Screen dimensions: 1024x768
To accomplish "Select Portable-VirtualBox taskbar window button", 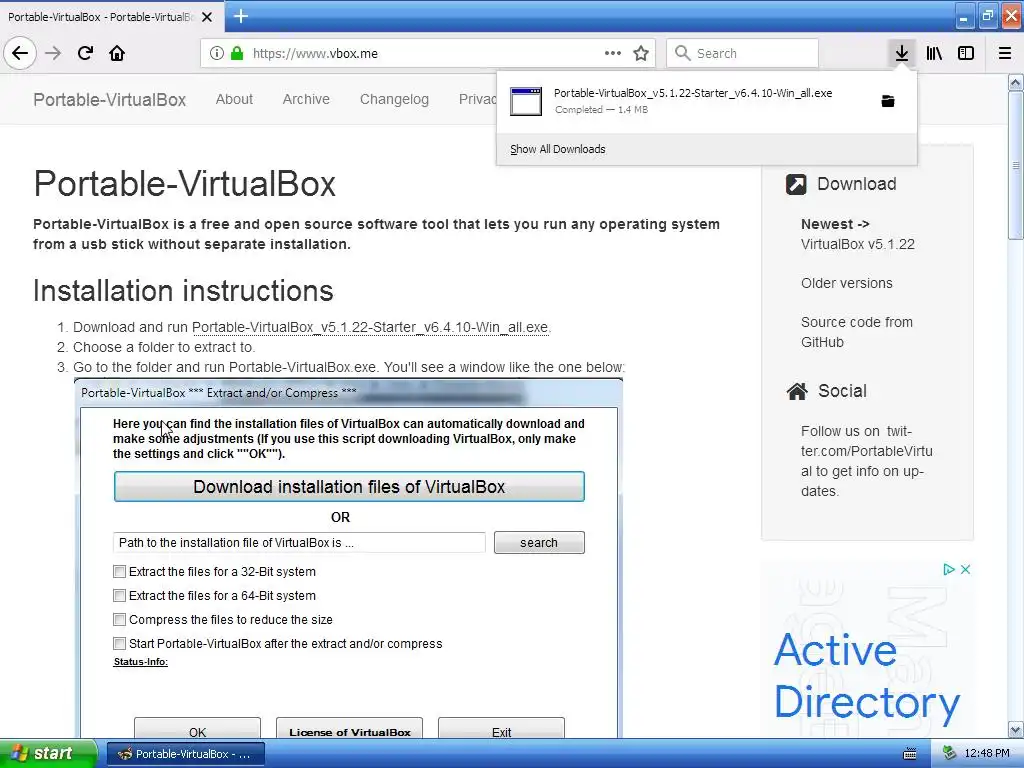I will [x=185, y=754].
